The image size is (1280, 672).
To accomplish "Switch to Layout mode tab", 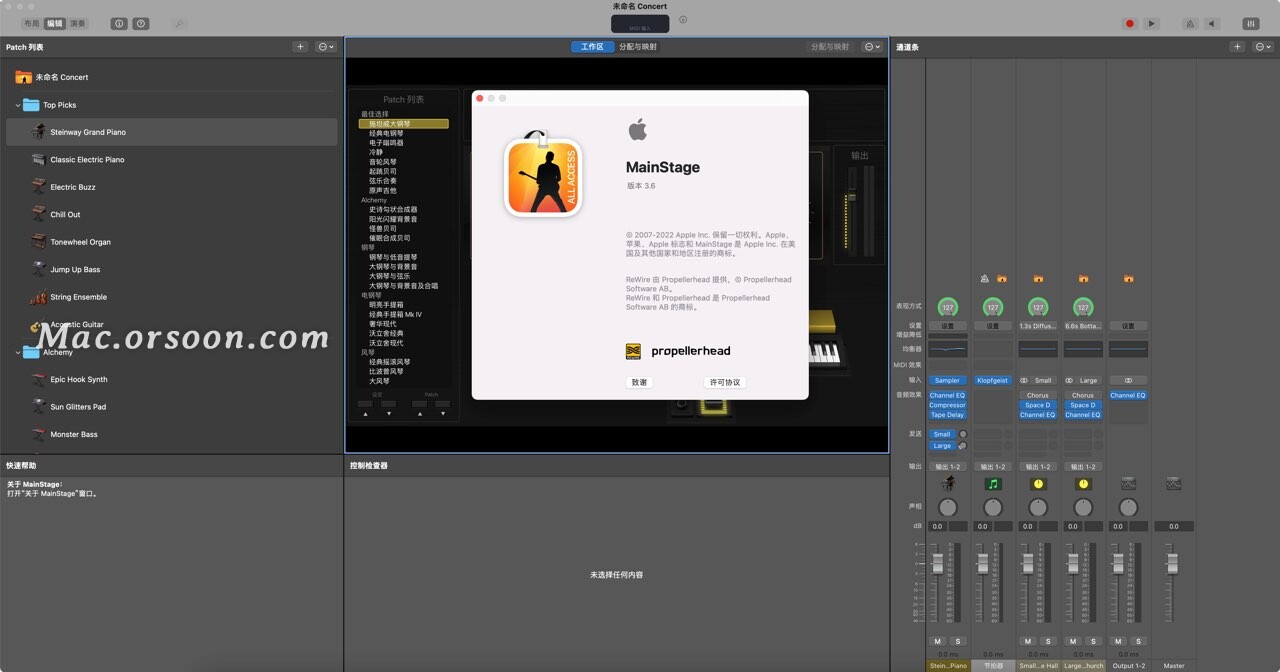I will 32,23.
